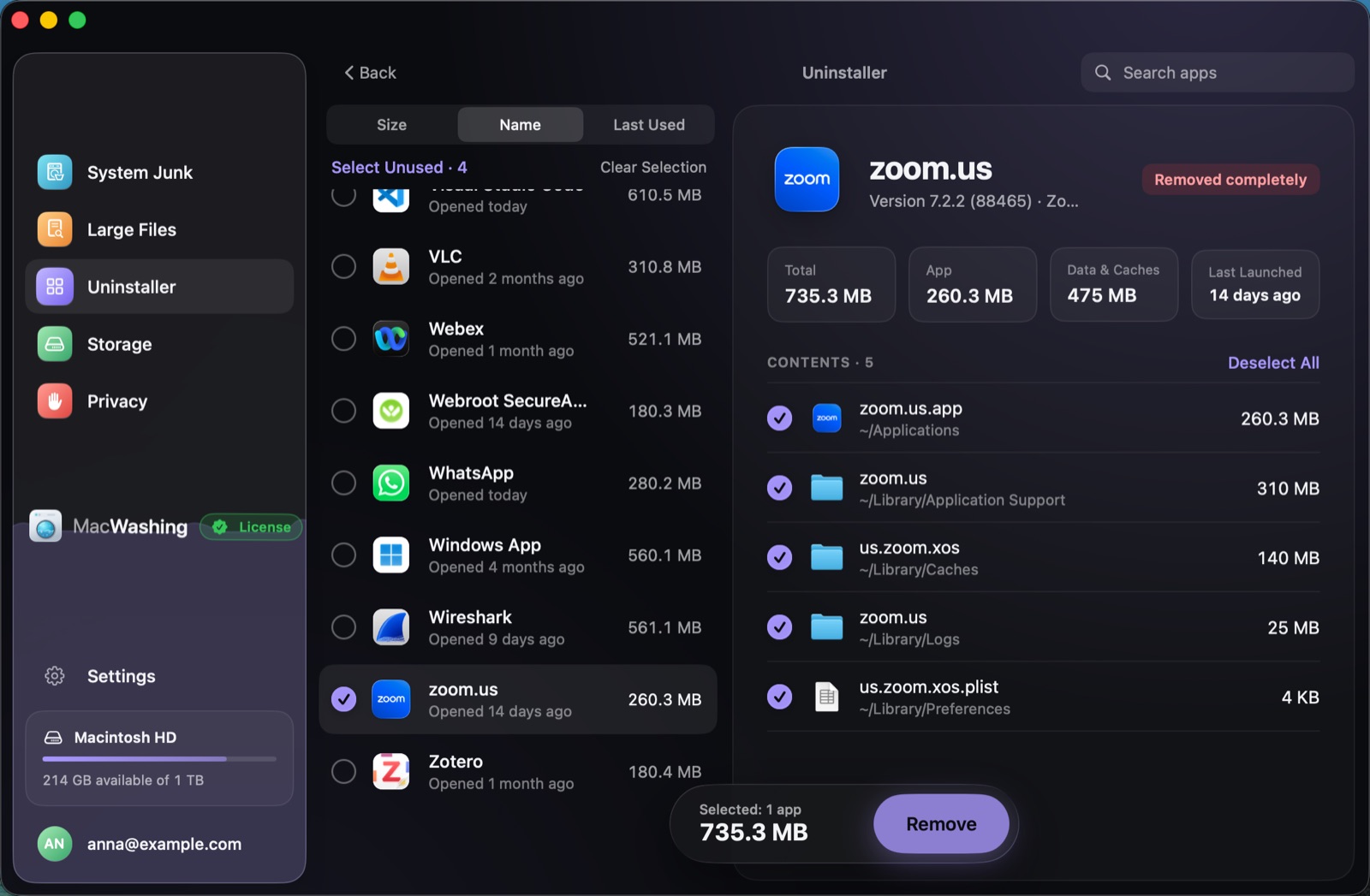Click the search magnifier icon

(x=1103, y=73)
